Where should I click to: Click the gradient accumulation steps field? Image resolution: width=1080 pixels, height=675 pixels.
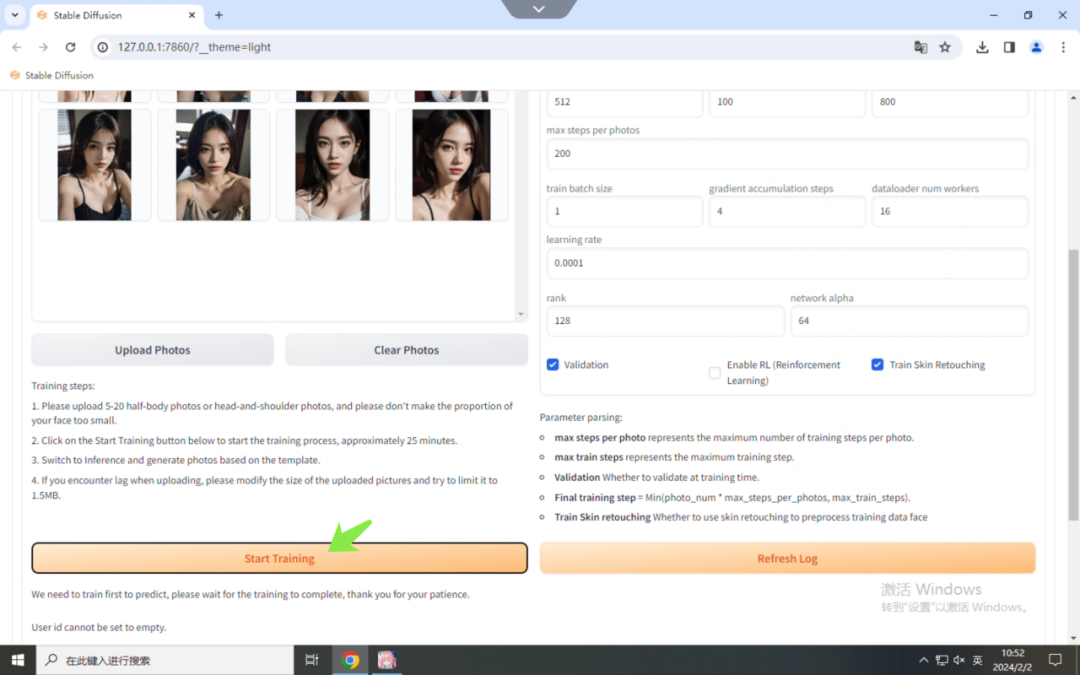[x=787, y=211]
